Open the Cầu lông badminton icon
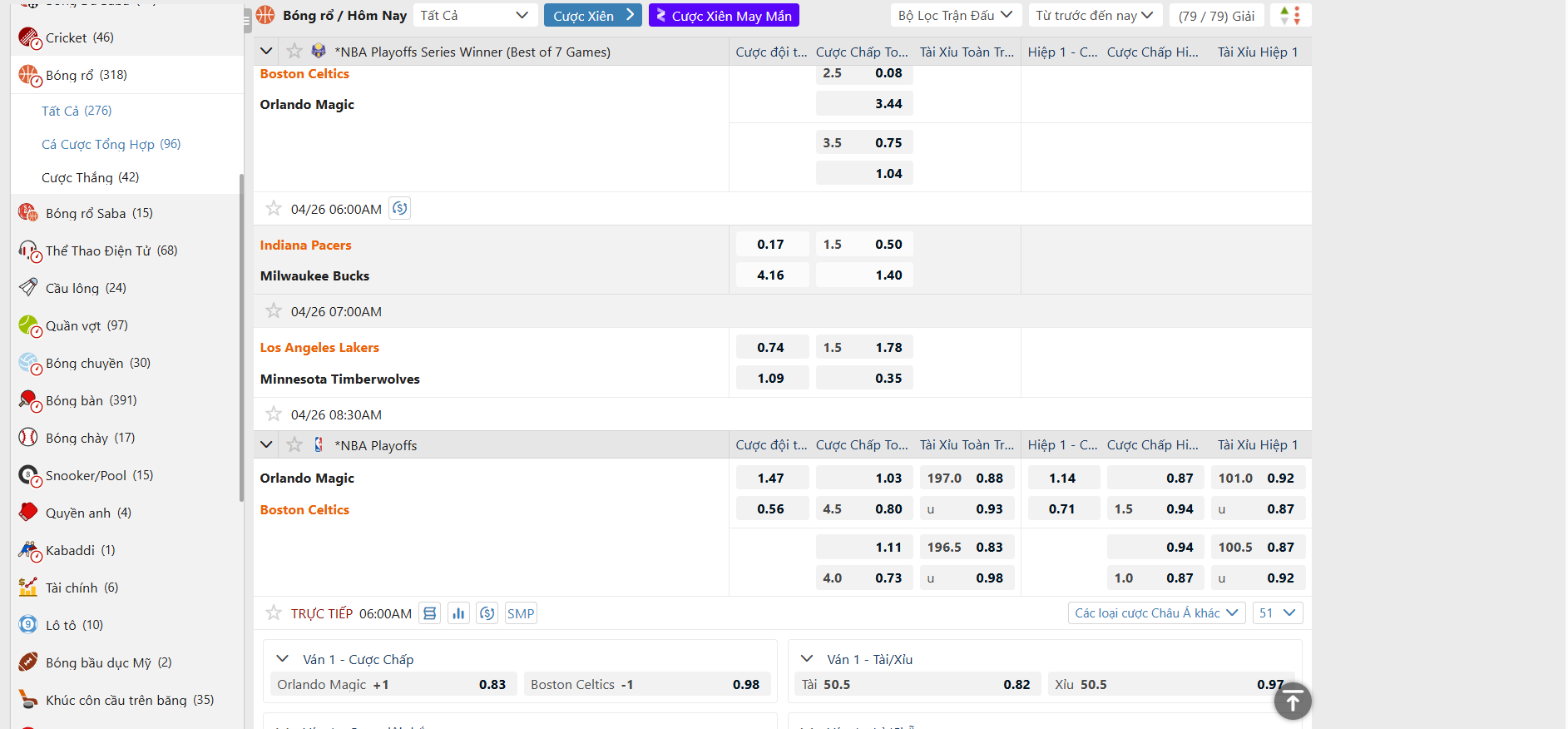 click(x=28, y=288)
